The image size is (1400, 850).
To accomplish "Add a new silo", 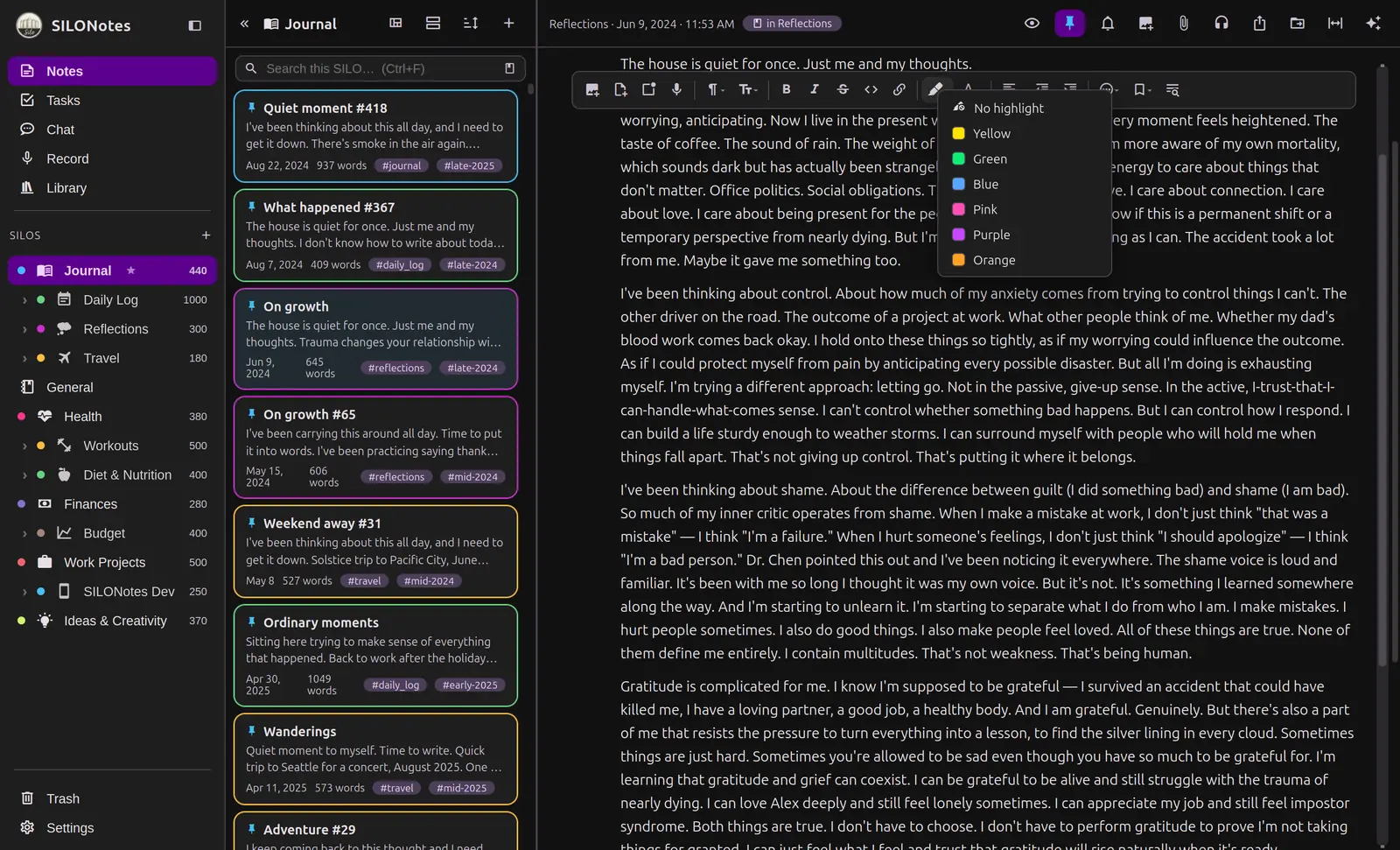I will (206, 235).
